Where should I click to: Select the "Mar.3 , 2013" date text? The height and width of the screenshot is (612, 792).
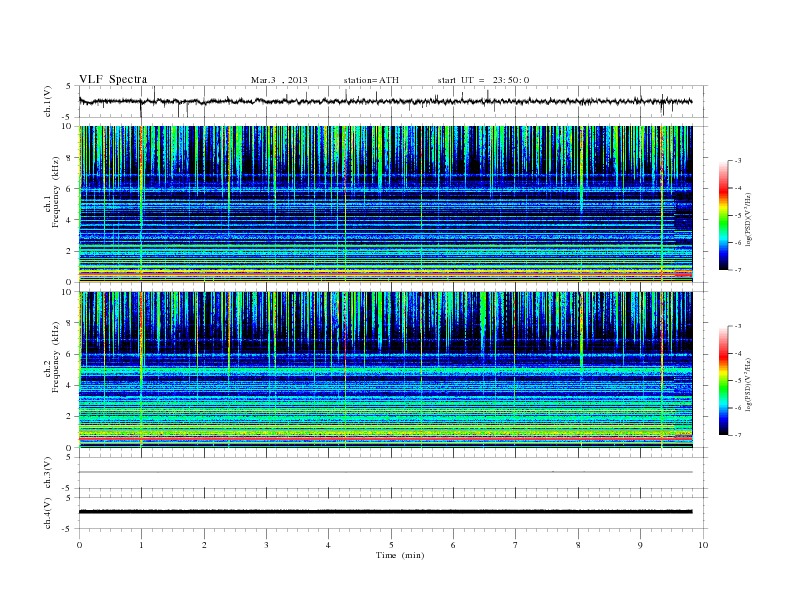point(279,80)
